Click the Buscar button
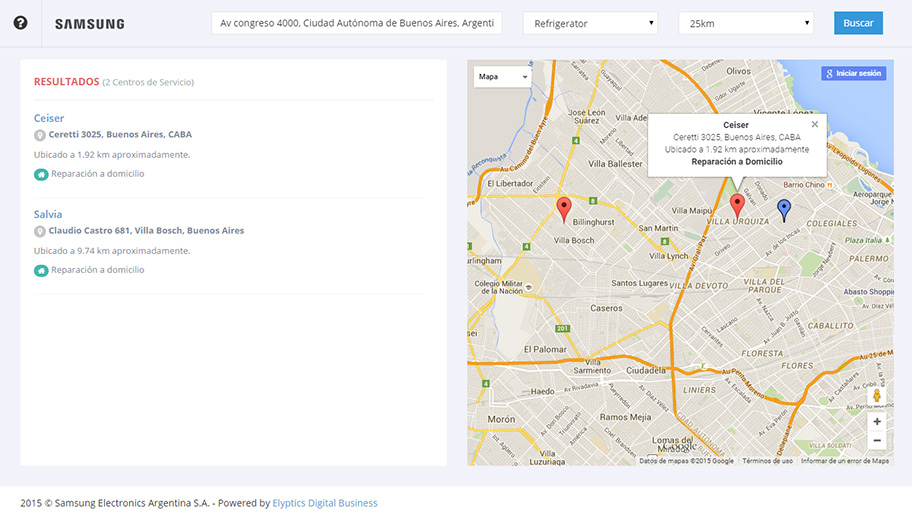This screenshot has width=912, height=520. [858, 23]
